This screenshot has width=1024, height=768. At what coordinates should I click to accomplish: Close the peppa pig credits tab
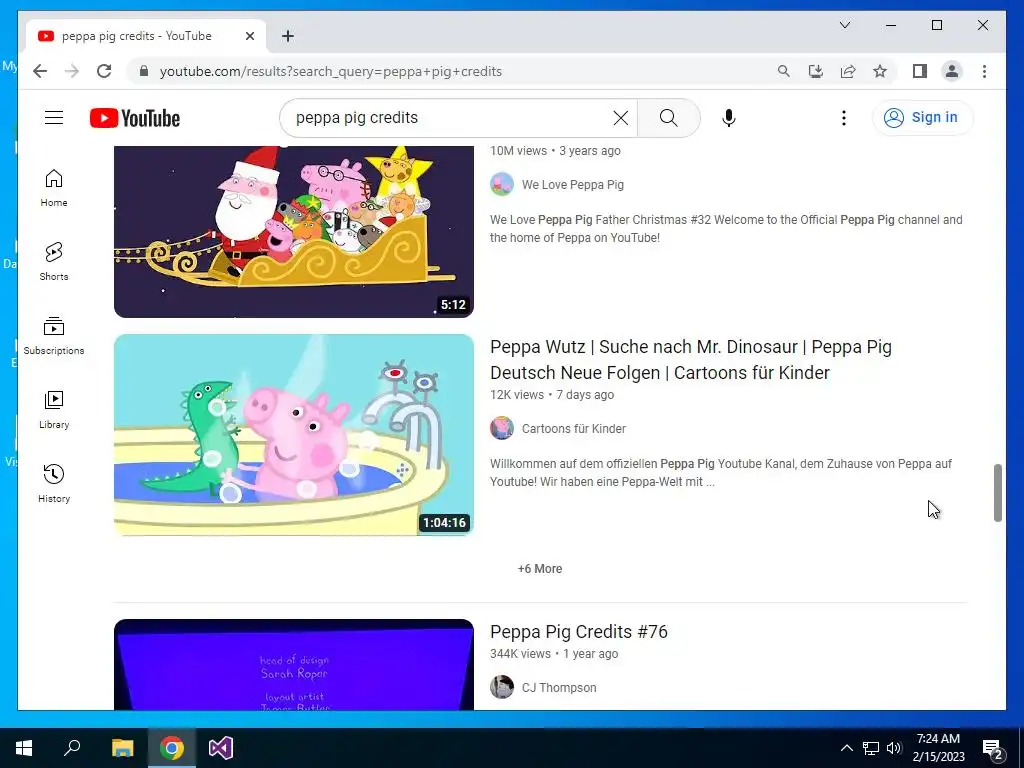(x=249, y=36)
